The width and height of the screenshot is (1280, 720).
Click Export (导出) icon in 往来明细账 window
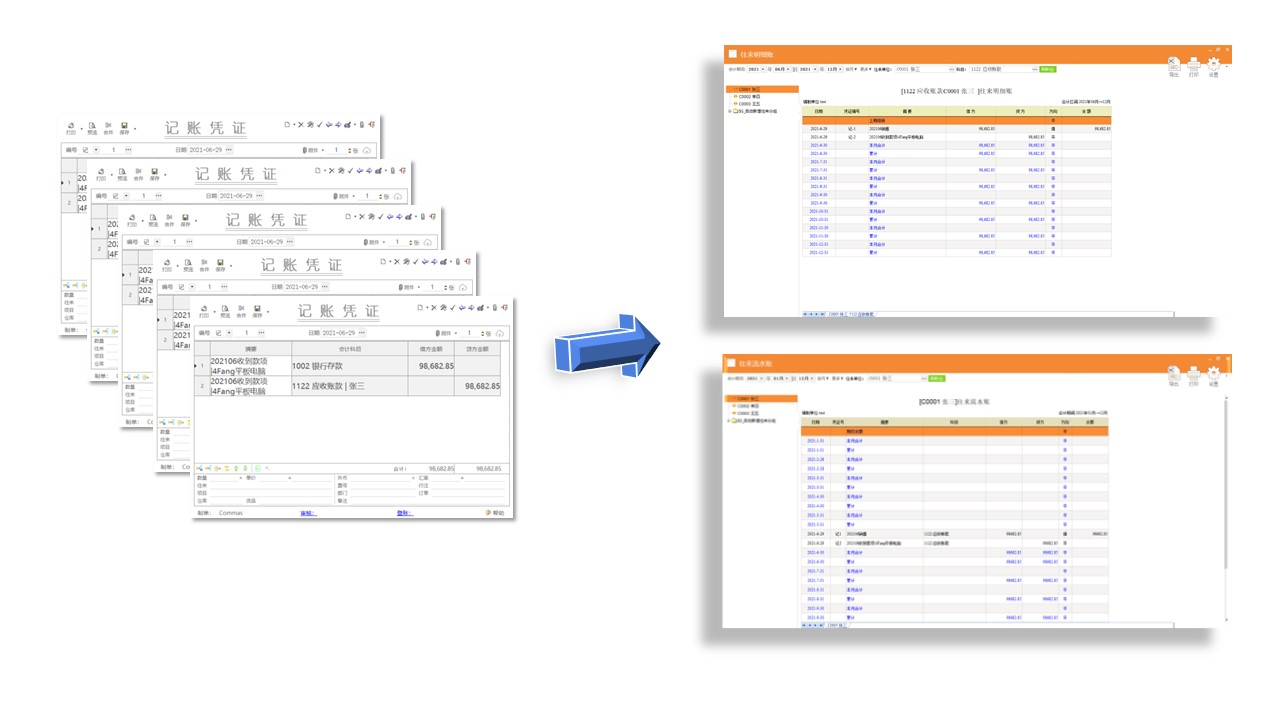[1174, 66]
